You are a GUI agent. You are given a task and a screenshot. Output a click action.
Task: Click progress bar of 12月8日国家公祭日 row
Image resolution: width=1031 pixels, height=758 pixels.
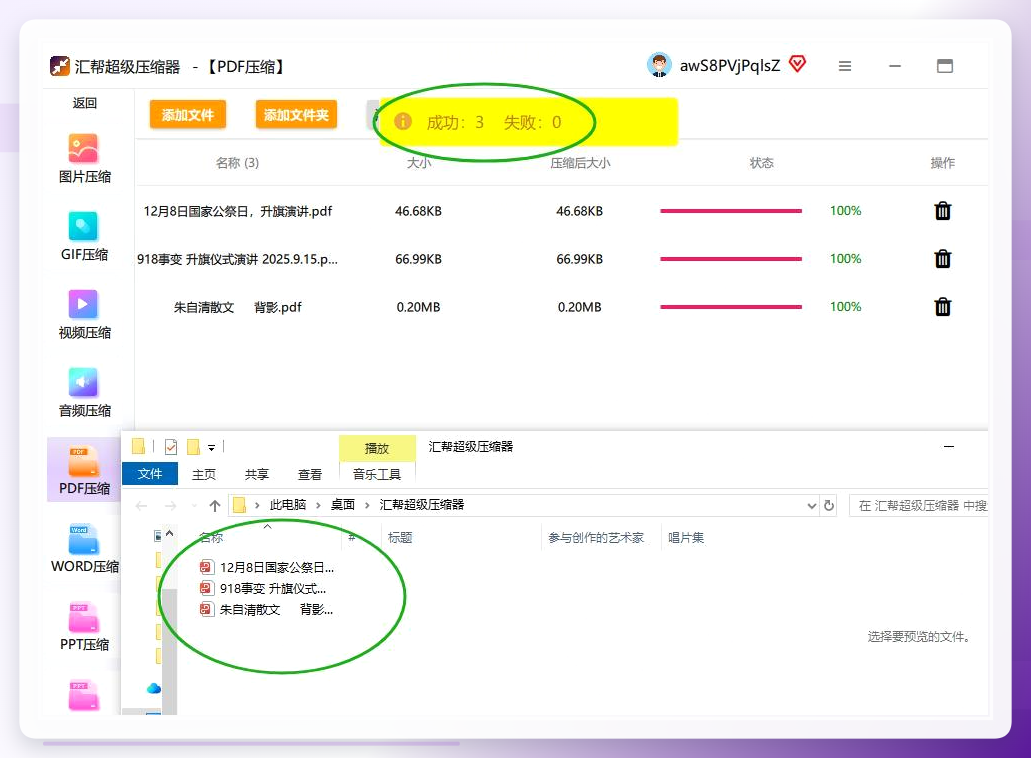pos(731,211)
